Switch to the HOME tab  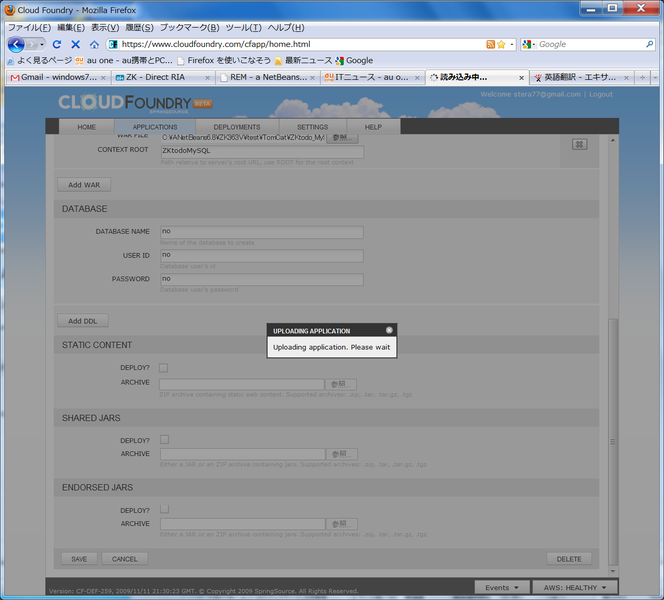point(86,127)
